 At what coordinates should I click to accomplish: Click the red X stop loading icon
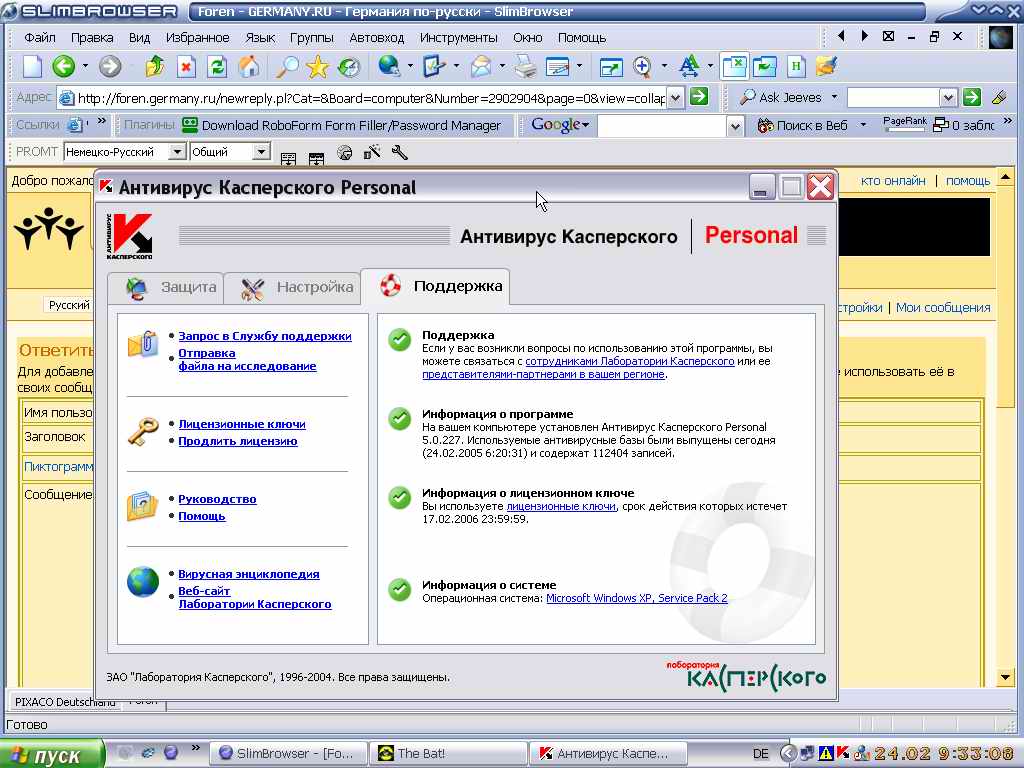pyautogui.click(x=186, y=67)
